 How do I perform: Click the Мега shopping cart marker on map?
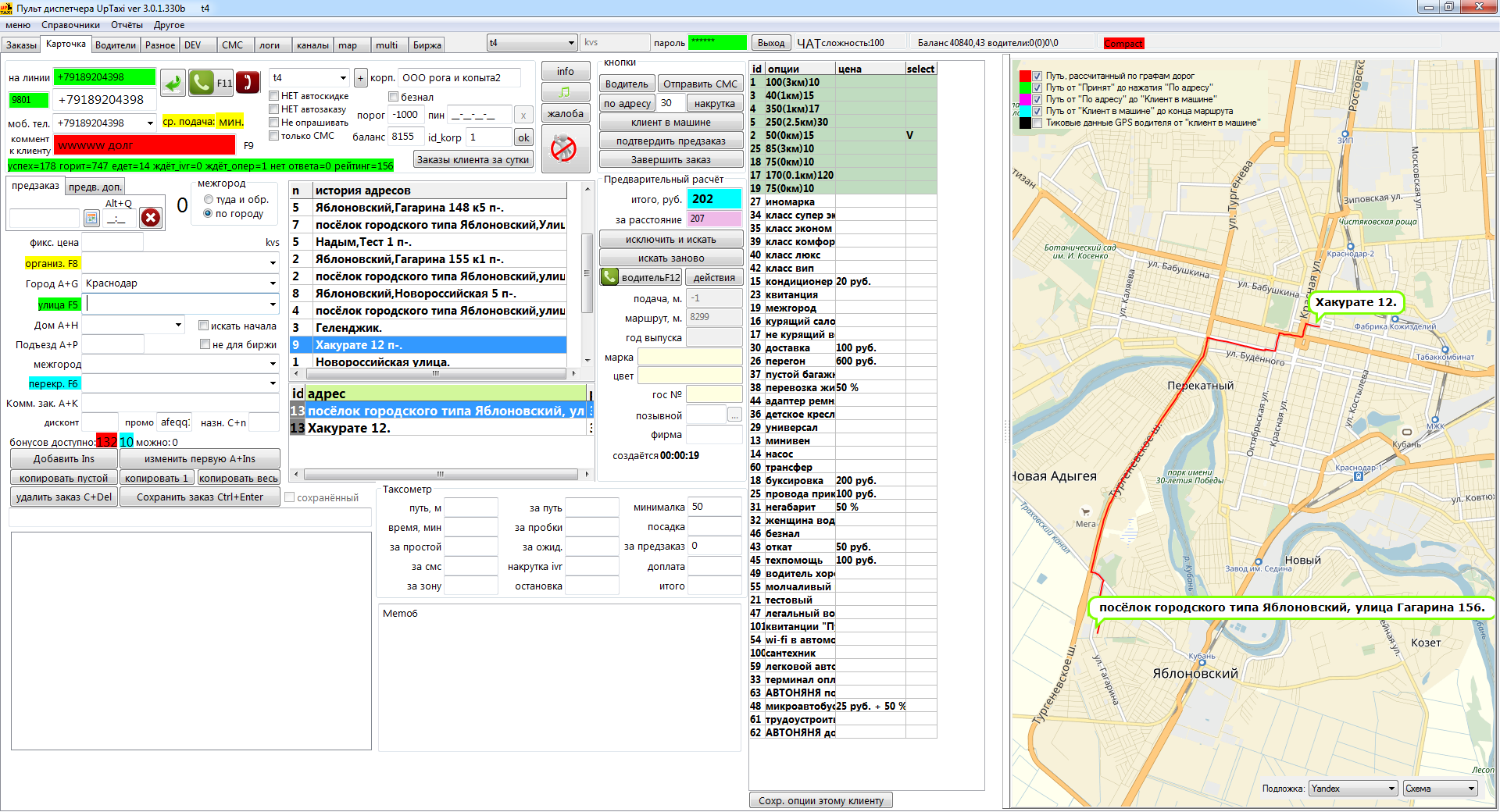coord(1084,512)
